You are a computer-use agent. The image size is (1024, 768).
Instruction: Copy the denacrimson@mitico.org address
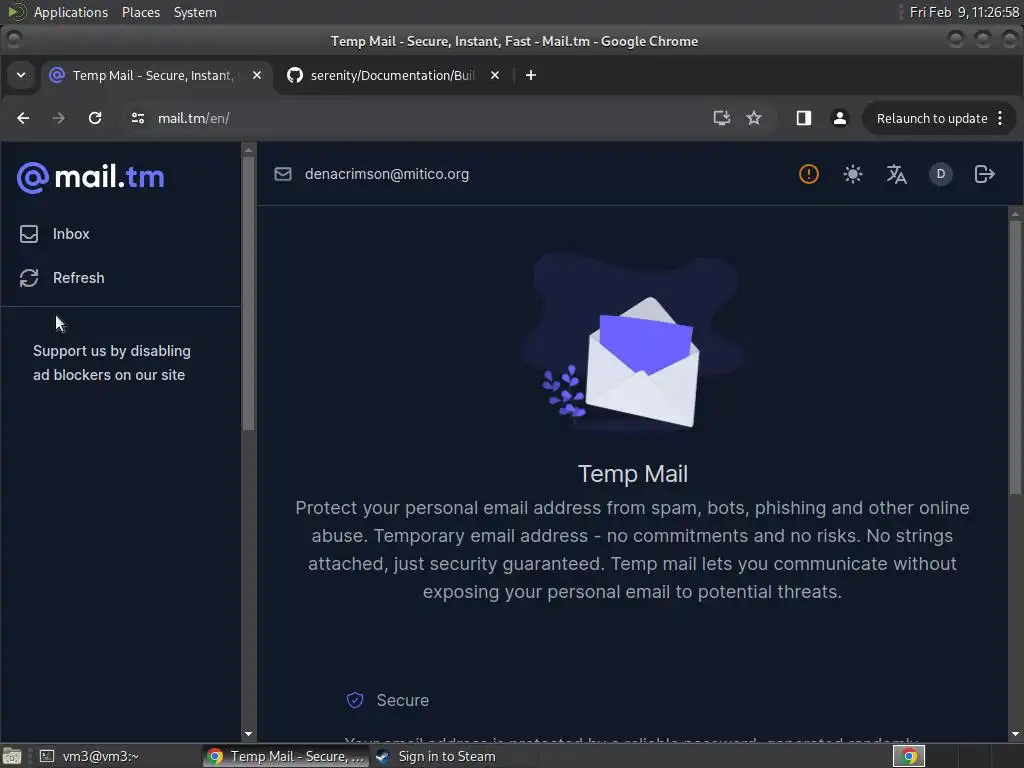tap(387, 174)
